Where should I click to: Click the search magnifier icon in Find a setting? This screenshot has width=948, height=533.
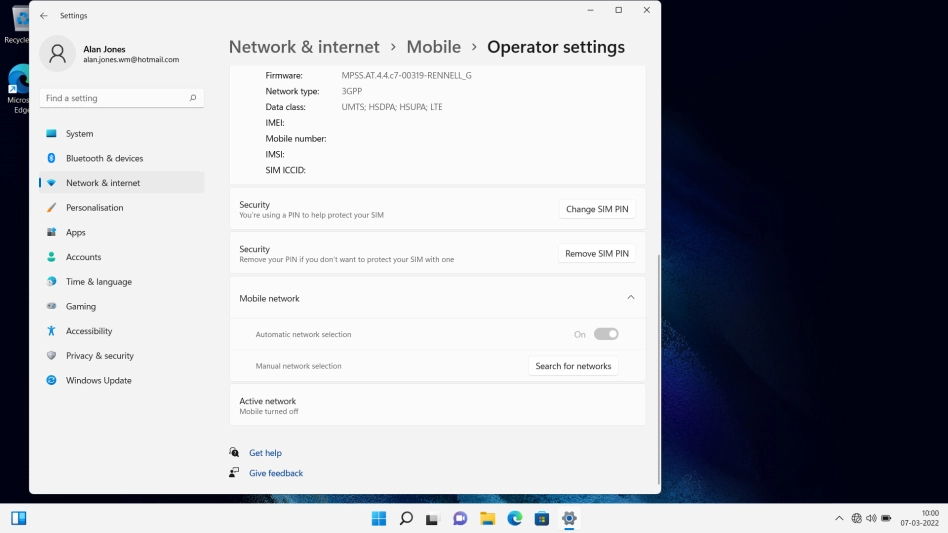point(193,98)
